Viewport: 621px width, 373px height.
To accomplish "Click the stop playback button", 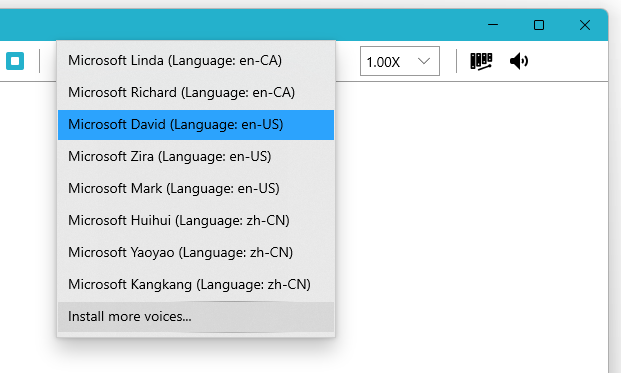I will pos(15,61).
